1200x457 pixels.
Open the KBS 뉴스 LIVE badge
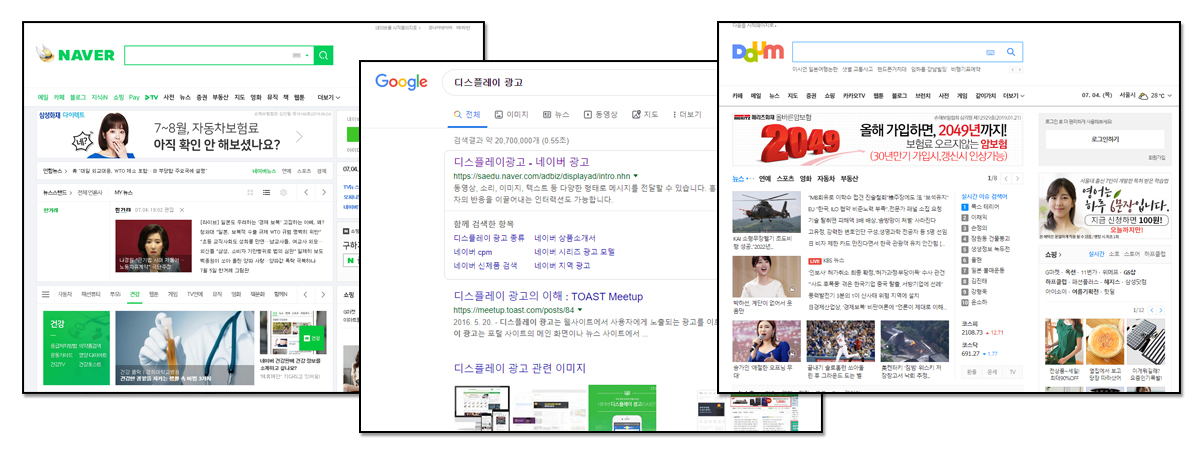pyautogui.click(x=813, y=260)
